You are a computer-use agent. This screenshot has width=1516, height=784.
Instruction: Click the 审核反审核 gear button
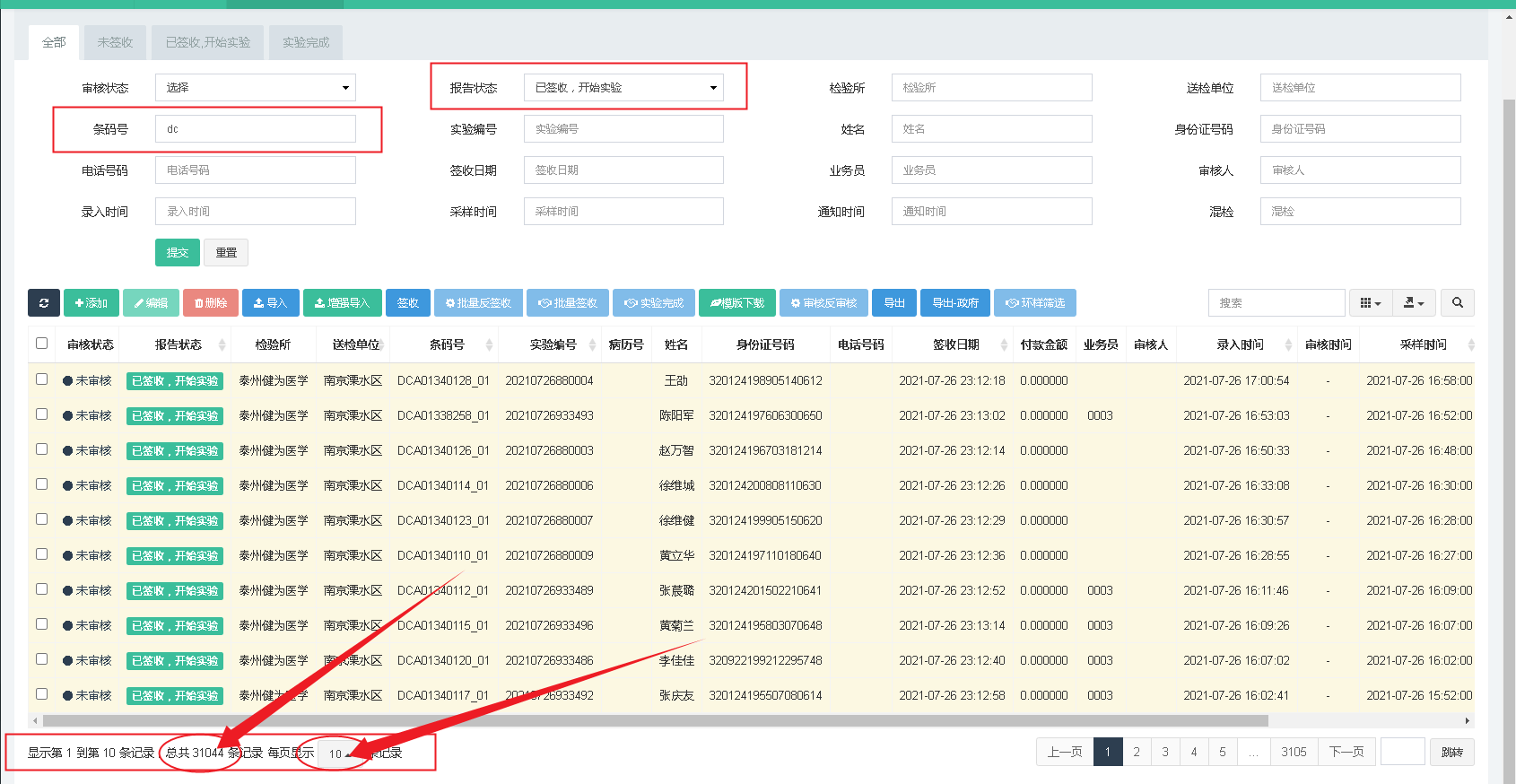click(x=823, y=303)
